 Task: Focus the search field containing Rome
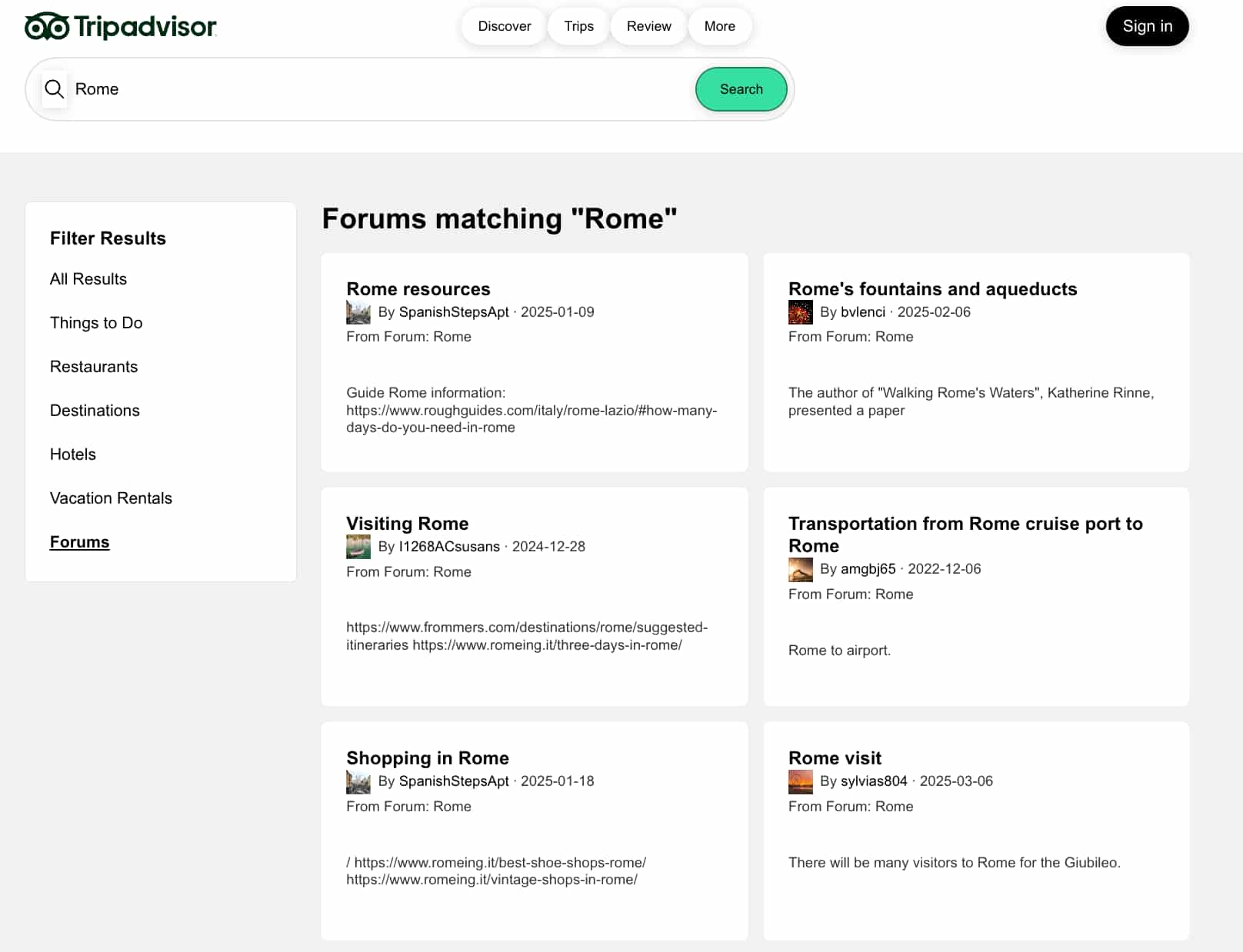click(x=381, y=89)
